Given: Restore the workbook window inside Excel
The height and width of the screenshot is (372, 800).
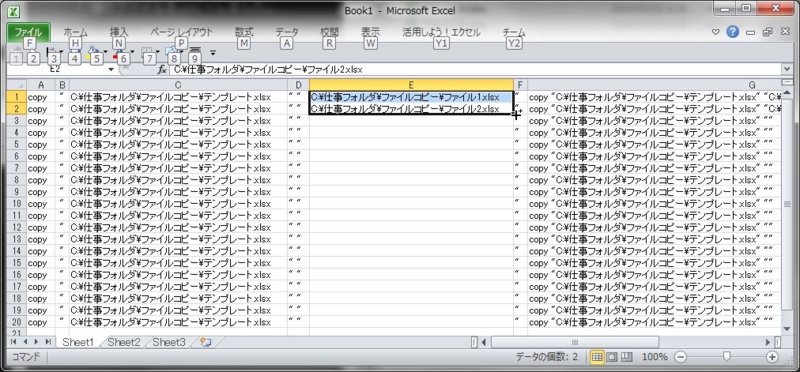Looking at the screenshot, I should click(x=767, y=32).
